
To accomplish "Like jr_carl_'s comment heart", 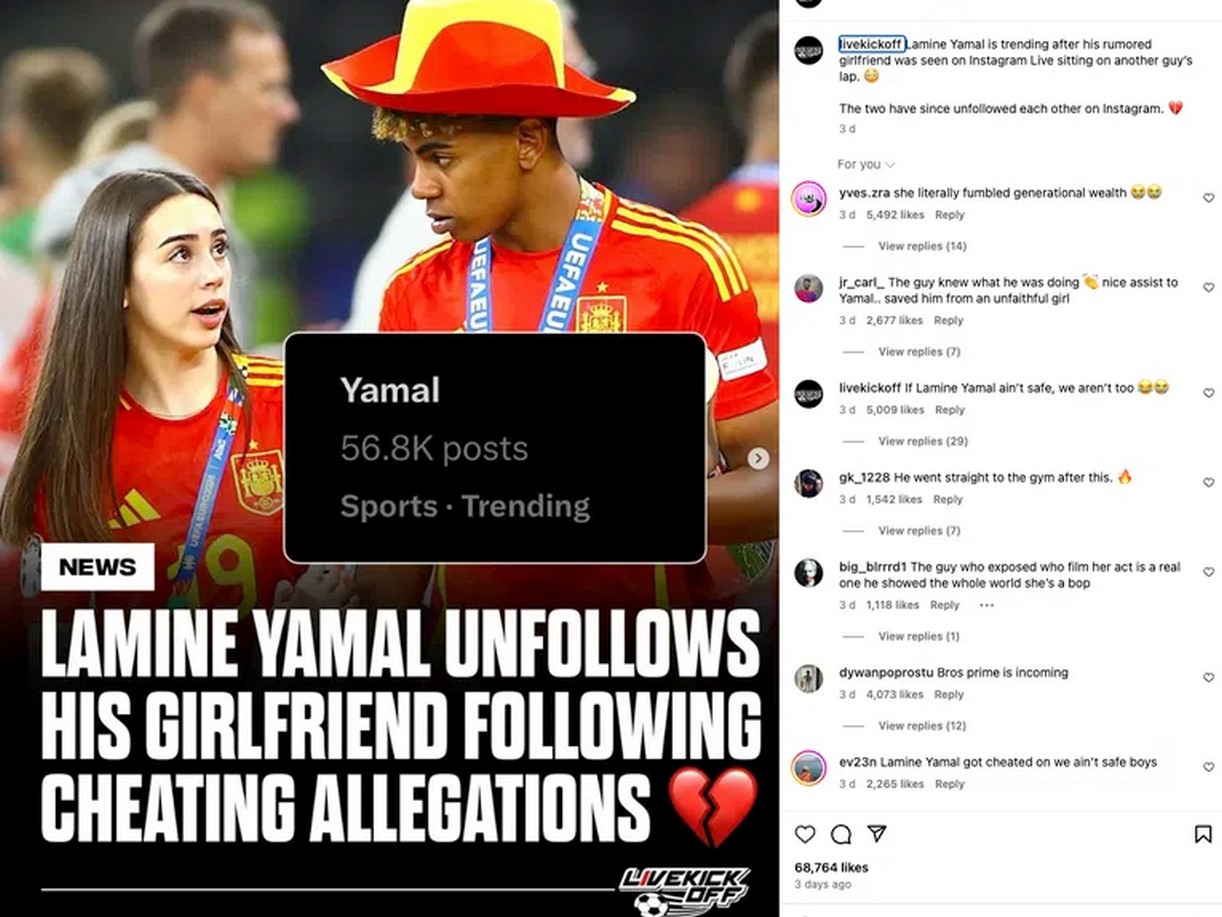I will [x=1208, y=288].
